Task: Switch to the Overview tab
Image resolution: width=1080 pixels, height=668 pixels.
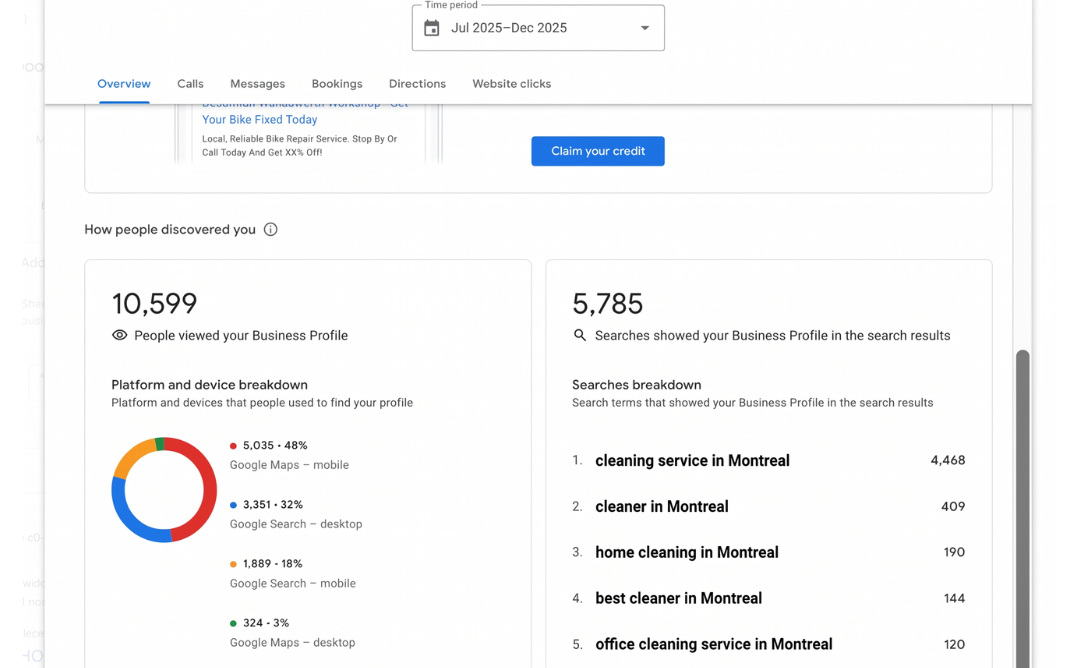Action: 124,84
